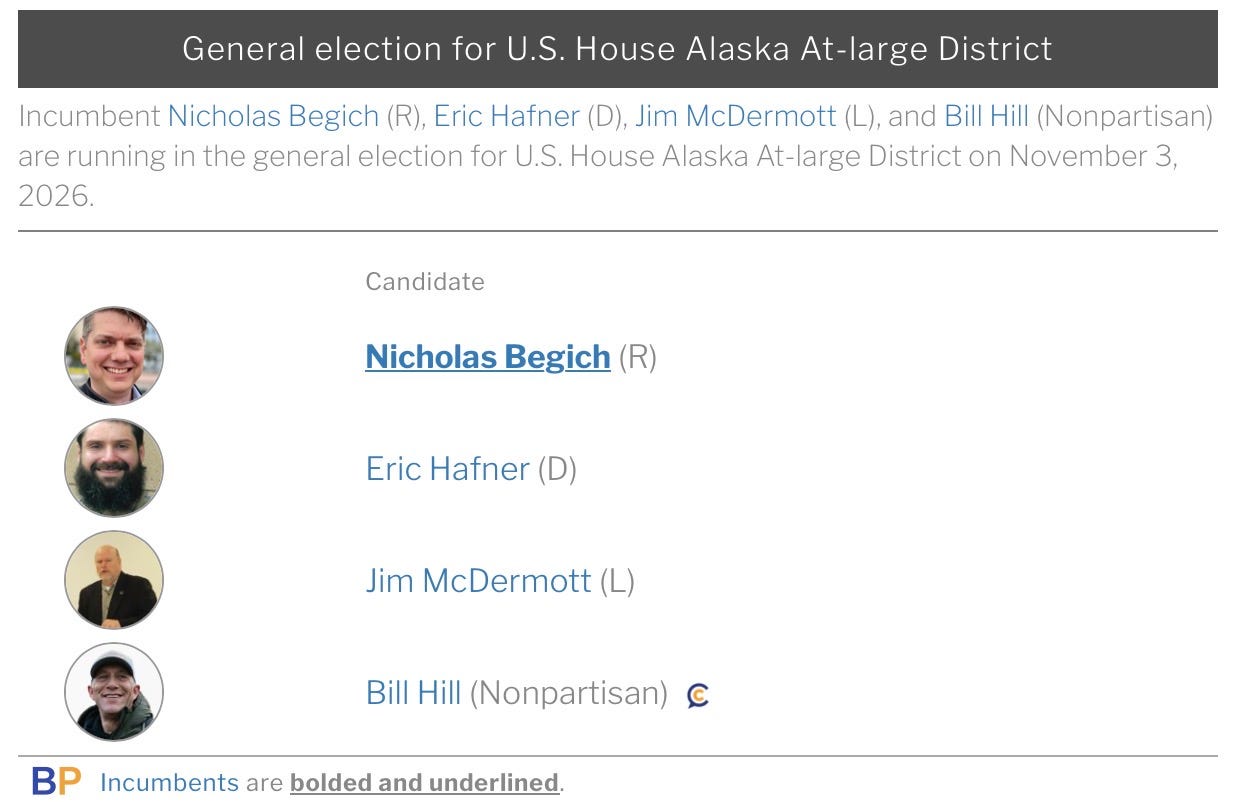Image resolution: width=1245 pixels, height=802 pixels.
Task: Click Bill Hill's profile photo with cap
Action: [114, 692]
